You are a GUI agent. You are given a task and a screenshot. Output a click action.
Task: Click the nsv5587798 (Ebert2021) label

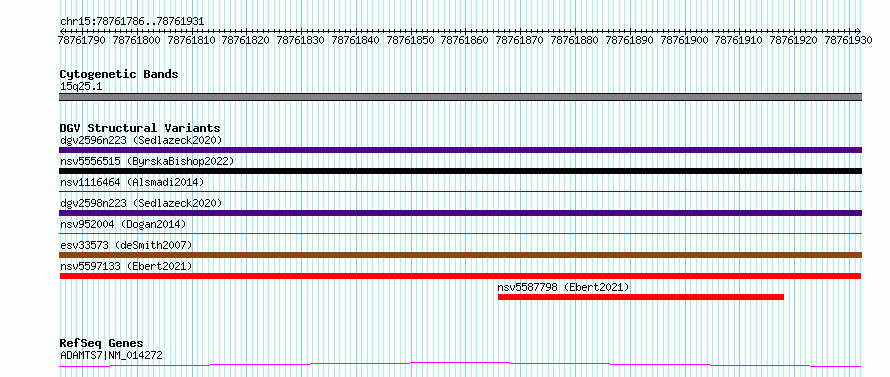coord(563,287)
